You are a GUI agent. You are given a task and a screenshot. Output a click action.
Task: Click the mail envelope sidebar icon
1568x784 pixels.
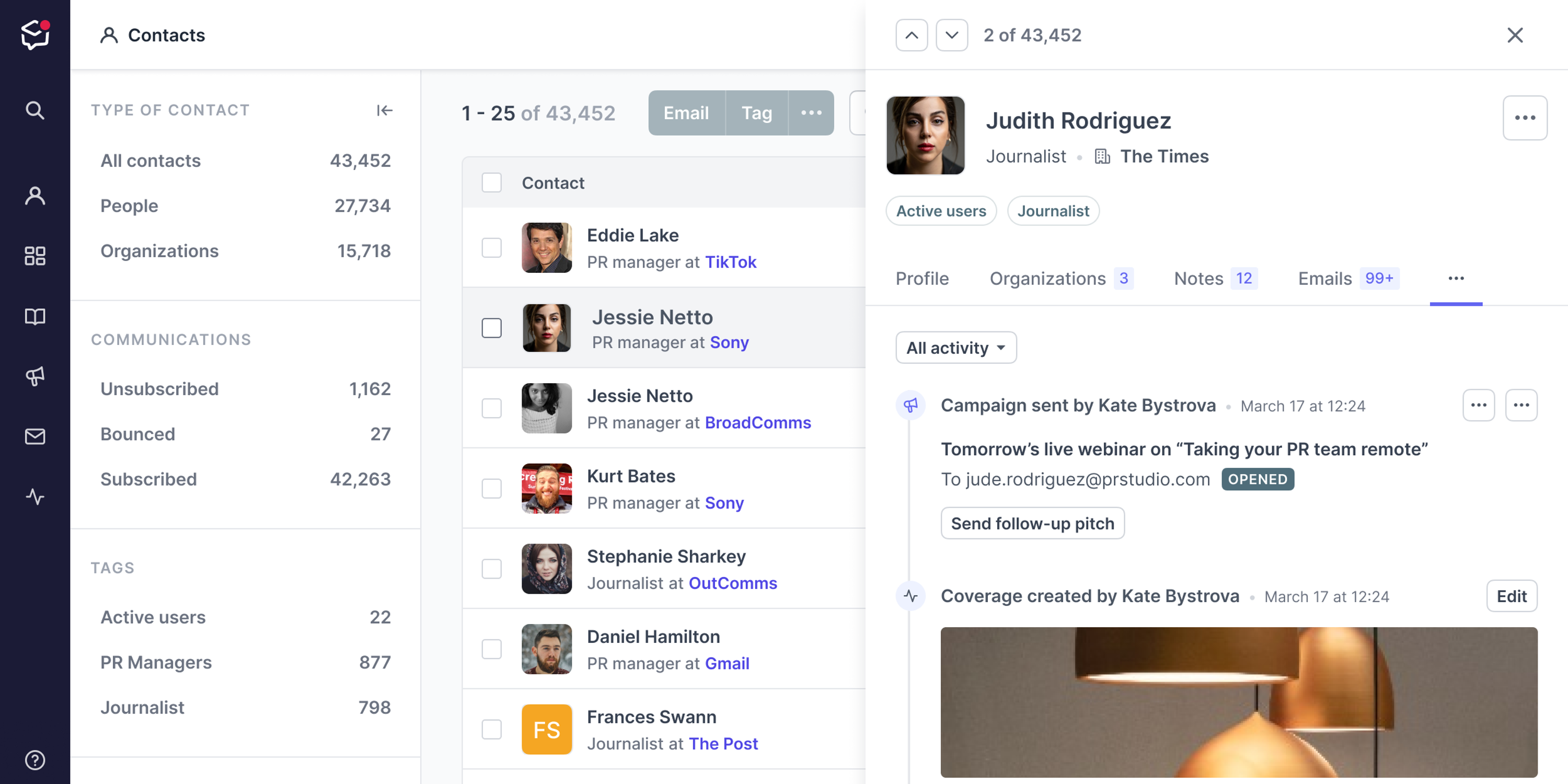click(x=34, y=436)
